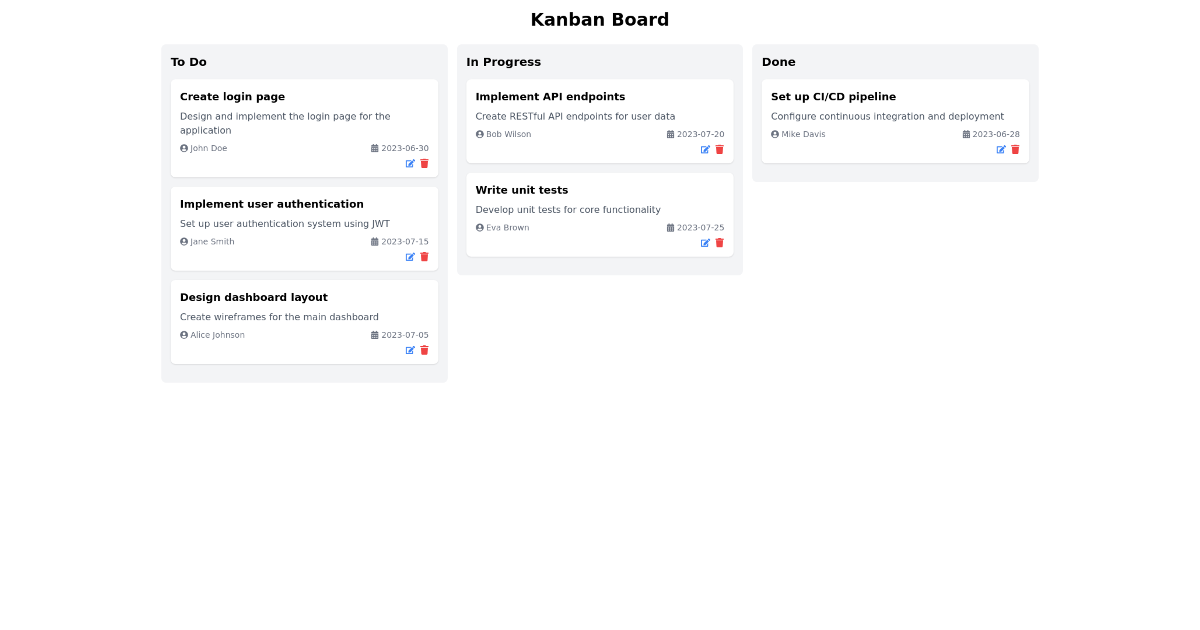The image size is (1200, 630).
Task: Edit the Set up CI/CD pipeline card
Action: pos(1001,149)
